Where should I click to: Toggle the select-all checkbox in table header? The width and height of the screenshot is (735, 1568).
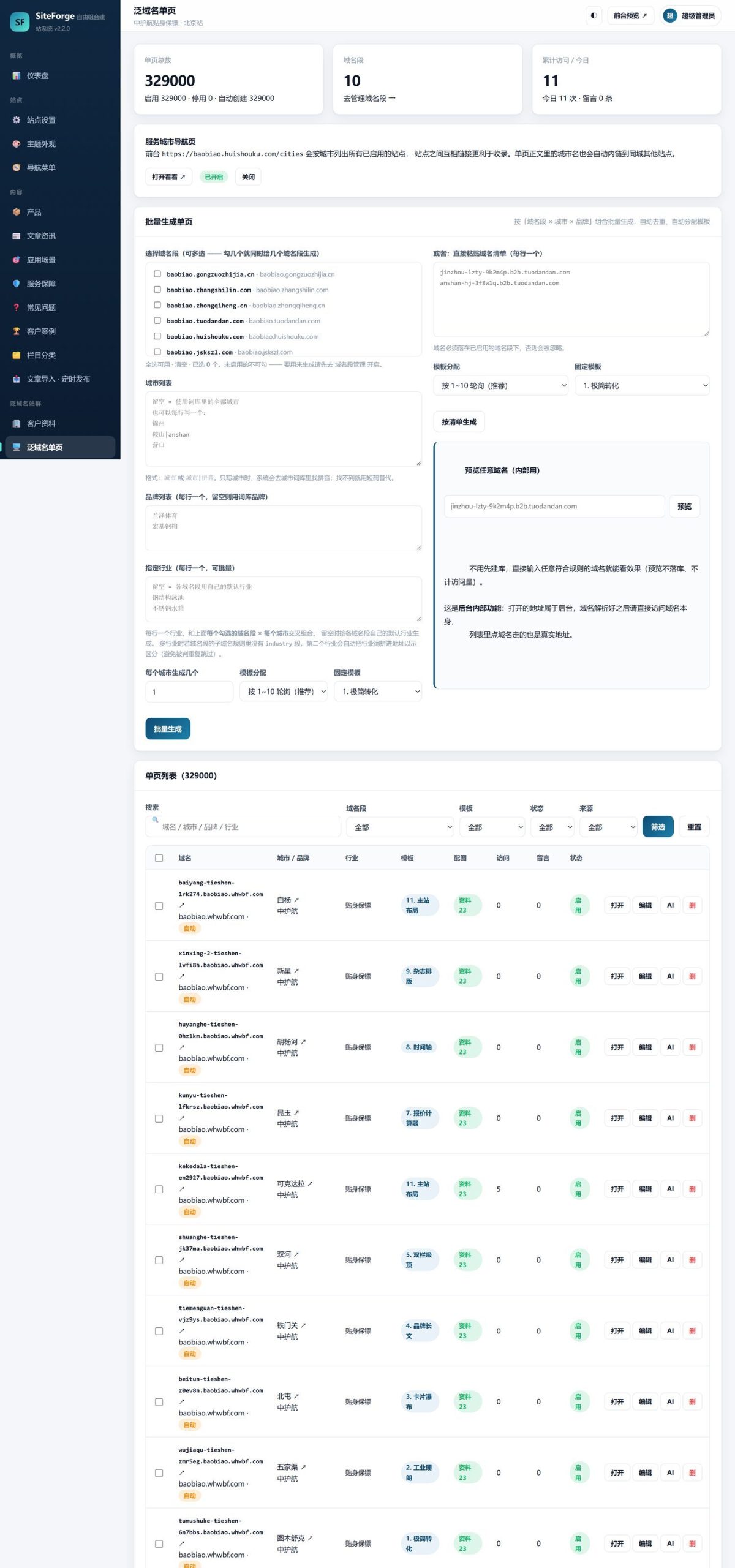click(x=159, y=858)
